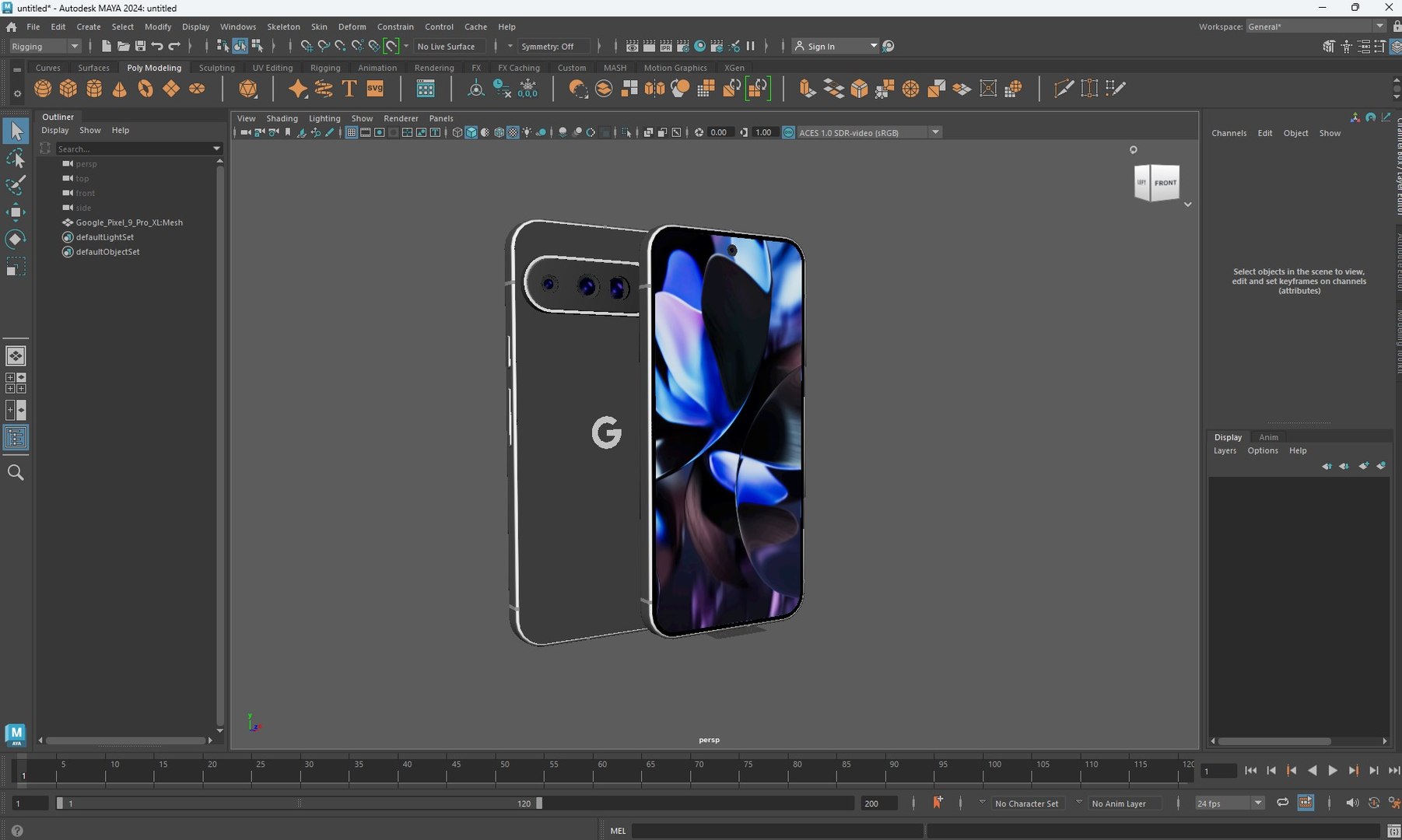The image size is (1402, 840).
Task: Click the FRONT face of the view cube
Action: tap(1165, 183)
